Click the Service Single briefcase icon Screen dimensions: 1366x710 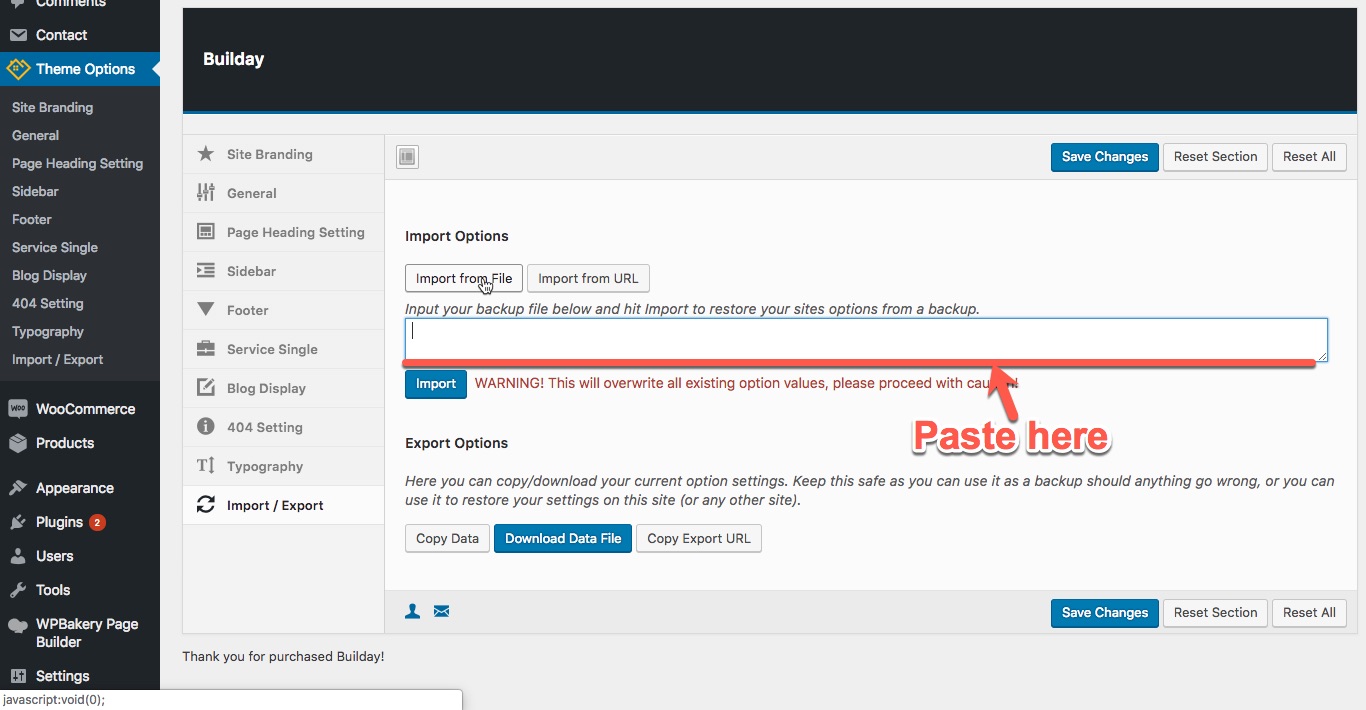[x=206, y=349]
